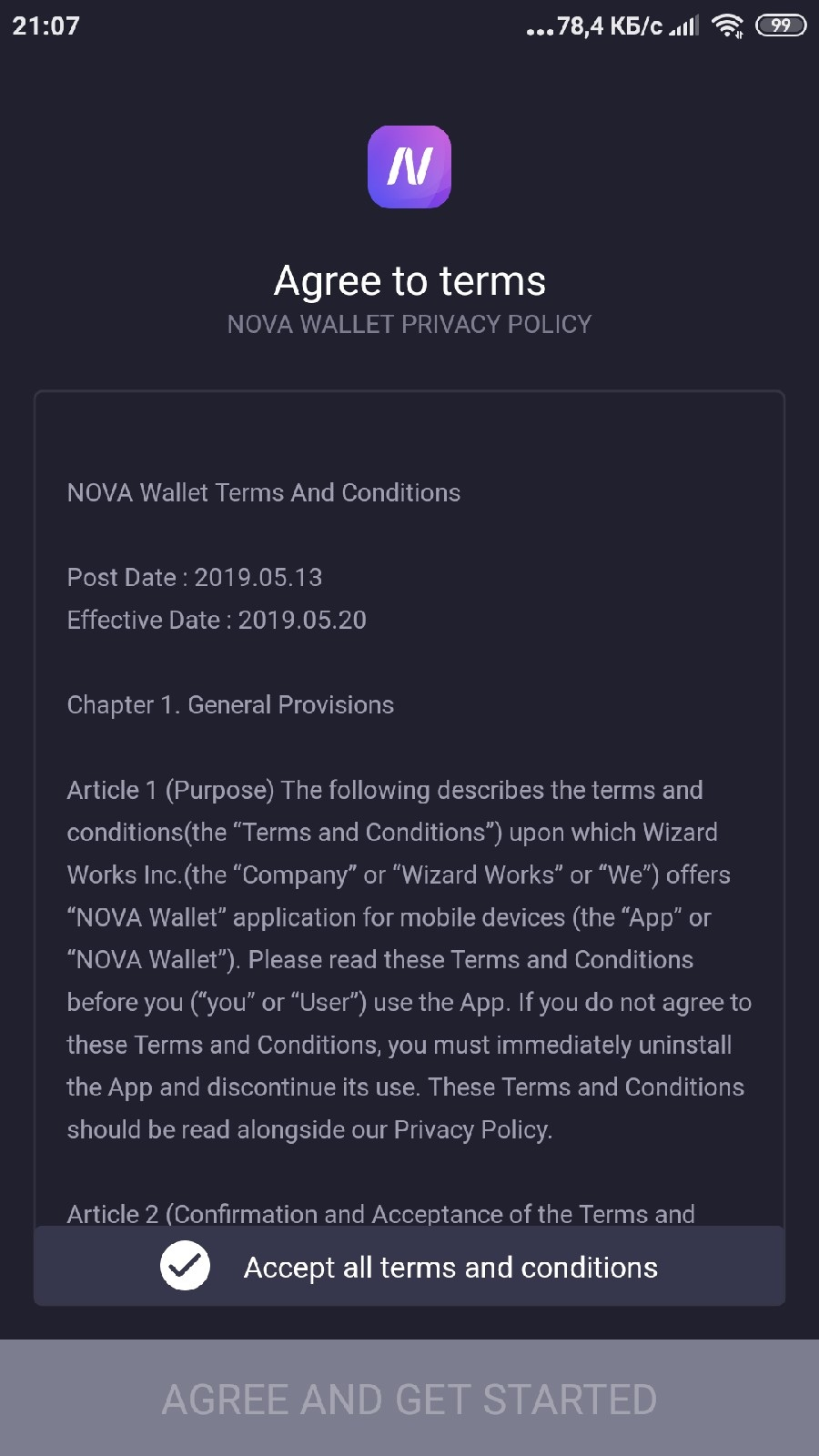819x1456 pixels.
Task: Tap the NOVA WALLET PRIVACY POLICY subtitle
Action: (x=409, y=324)
